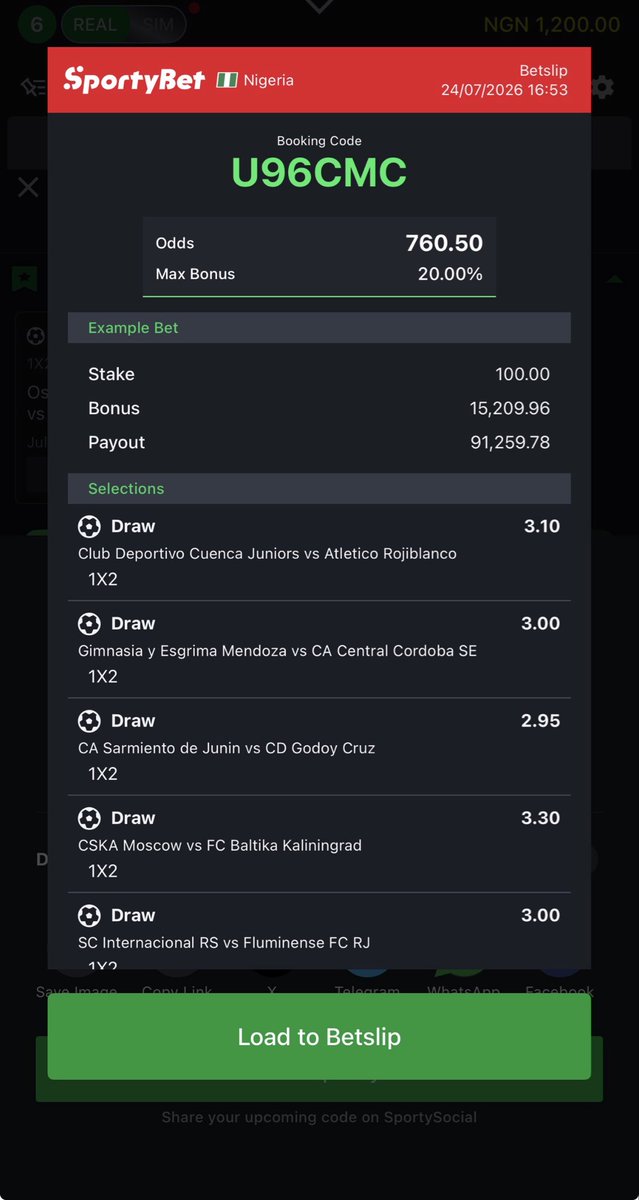Open the NGN 1,200.00 balance
Screen dimensions: 639x1200
pyautogui.click(x=552, y=24)
